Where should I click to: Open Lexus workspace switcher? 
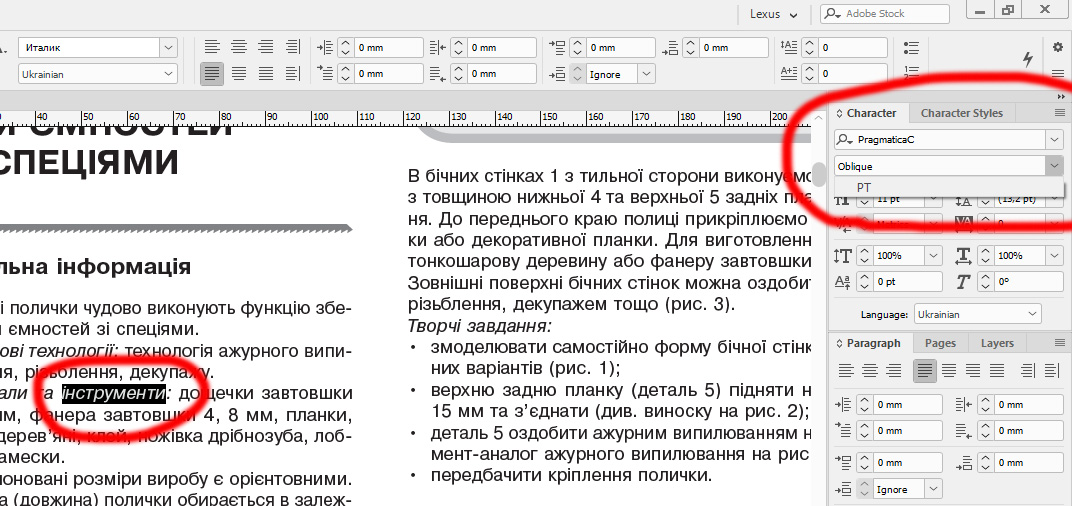coord(773,14)
